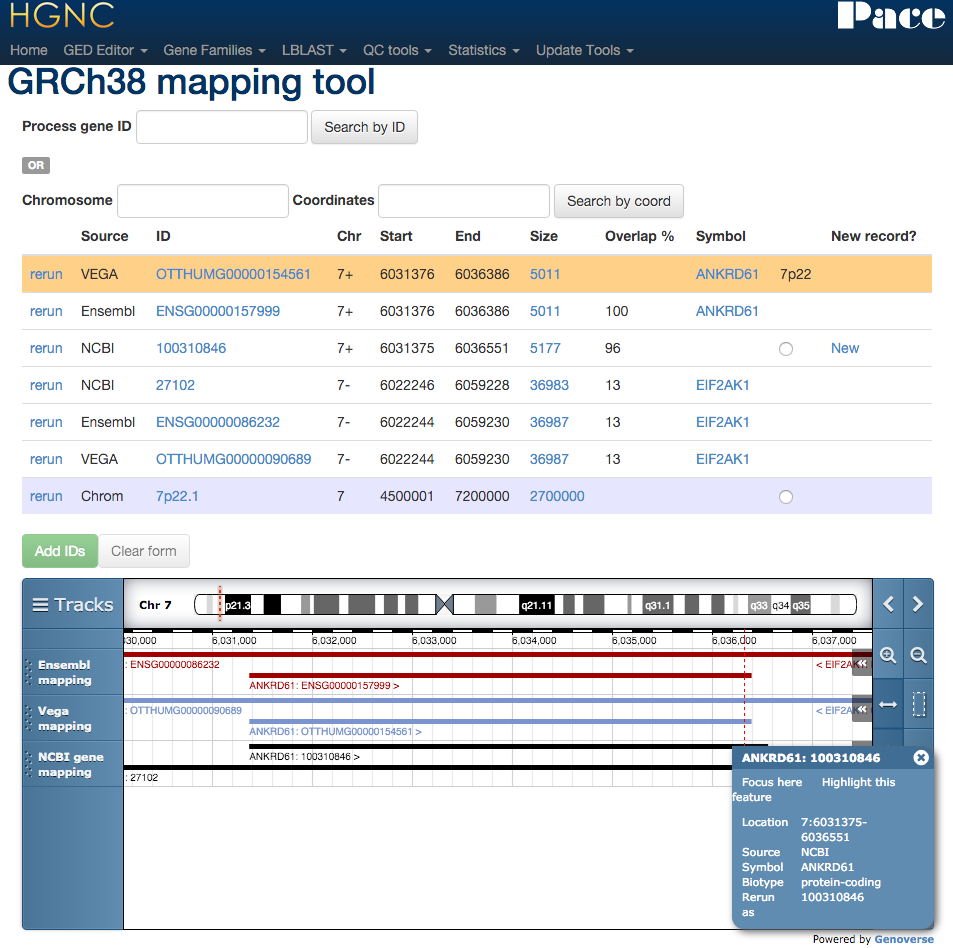The image size is (953, 948).
Task: Open the Tracks menu in genome browser
Action: [x=73, y=604]
